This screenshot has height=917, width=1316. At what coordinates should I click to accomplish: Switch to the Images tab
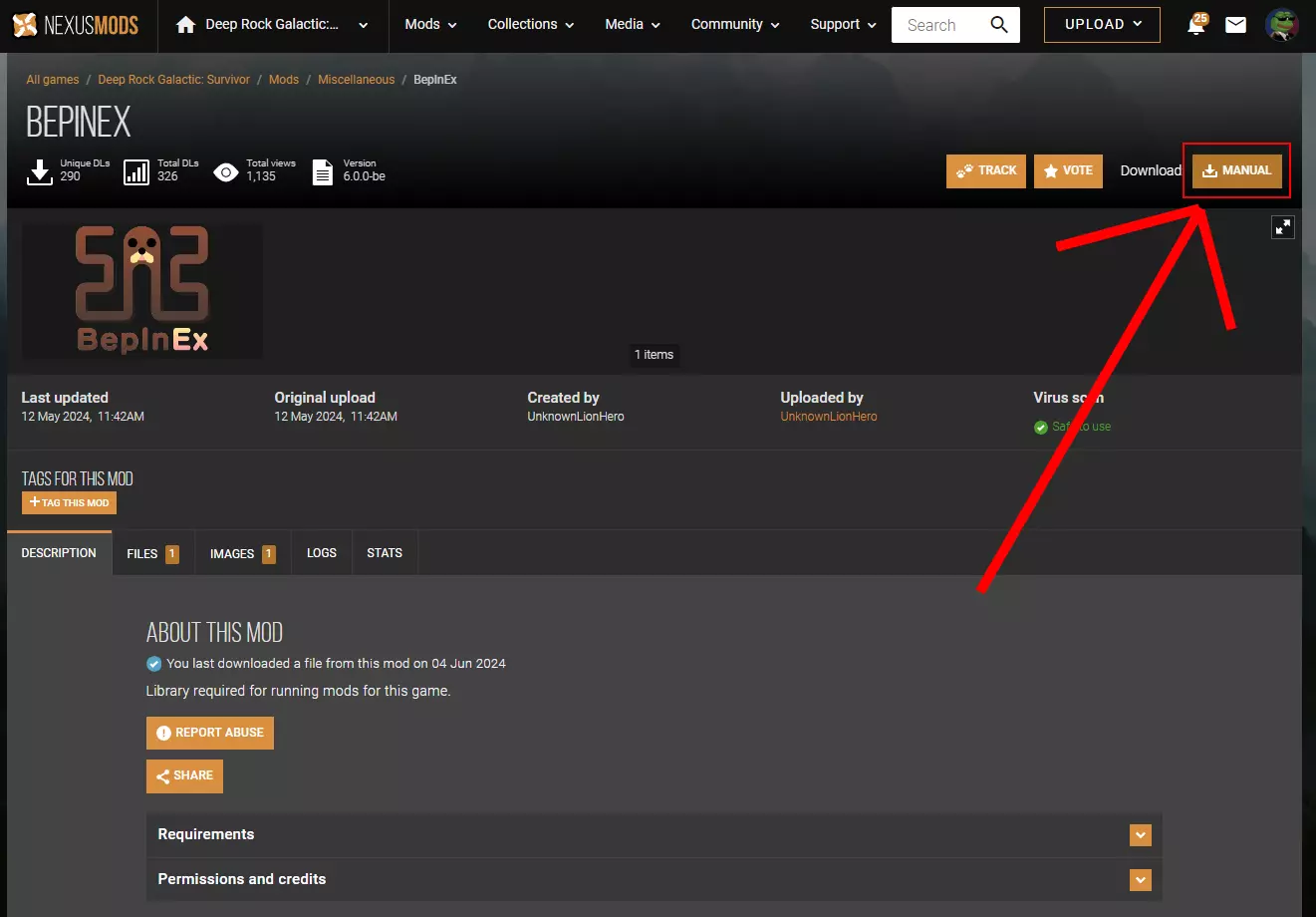tap(242, 553)
